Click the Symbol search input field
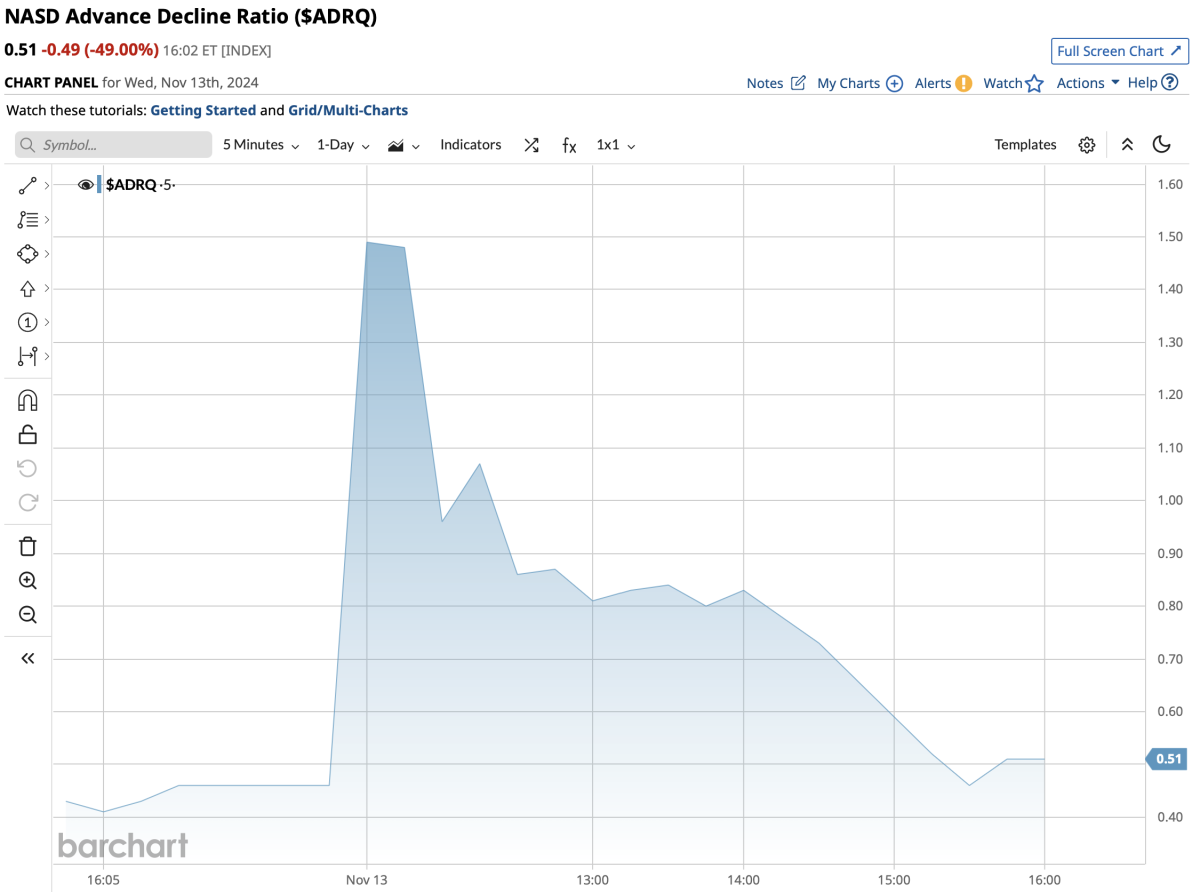Screen dimensions: 1200x892 click(113, 145)
